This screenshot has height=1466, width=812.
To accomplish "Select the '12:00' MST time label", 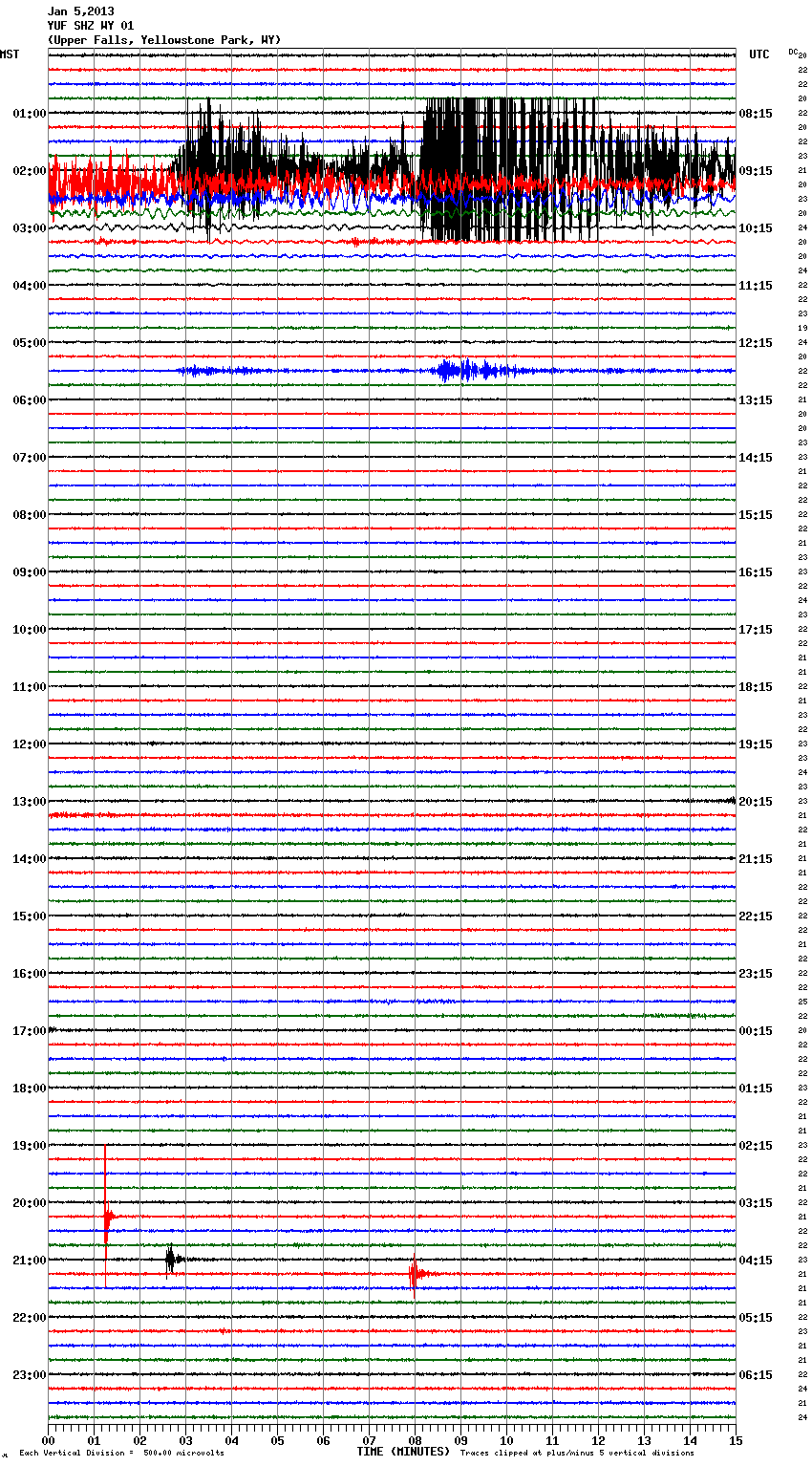I will (30, 744).
